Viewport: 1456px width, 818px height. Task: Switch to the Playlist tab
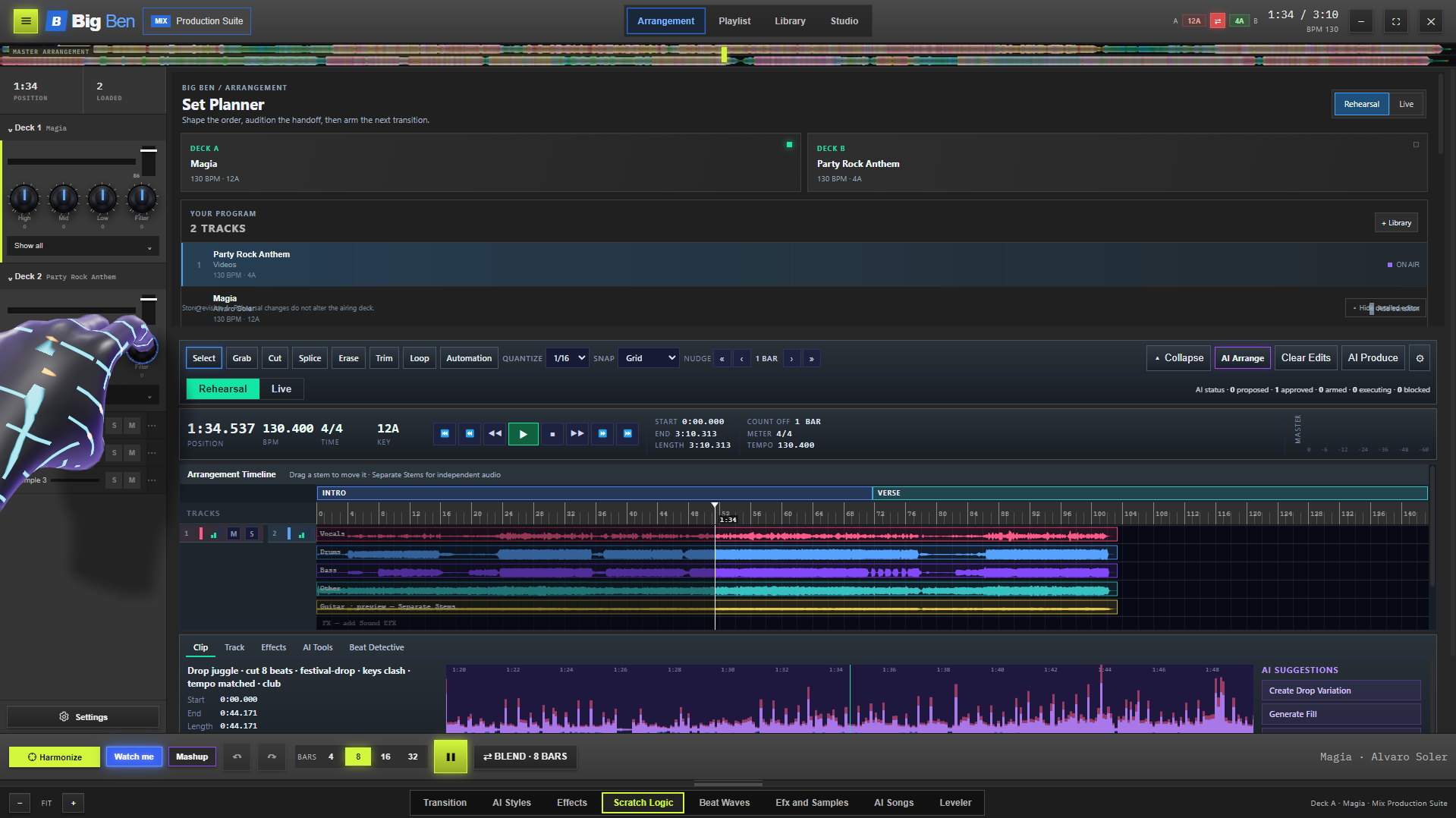(x=734, y=21)
